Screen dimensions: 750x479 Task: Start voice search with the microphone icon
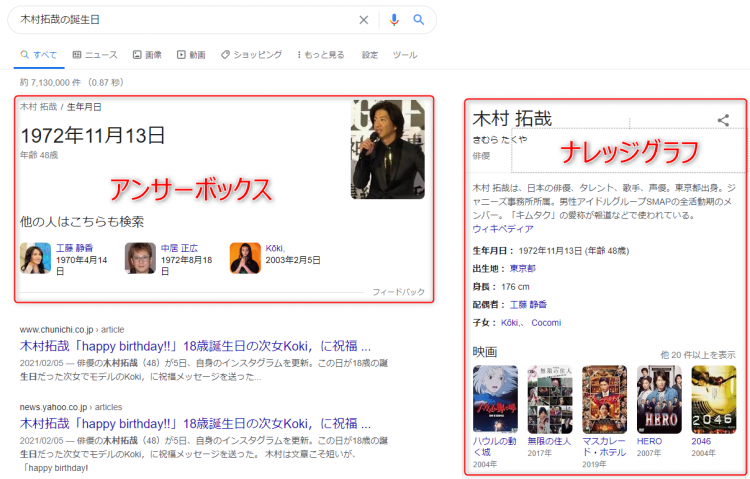pyautogui.click(x=394, y=20)
